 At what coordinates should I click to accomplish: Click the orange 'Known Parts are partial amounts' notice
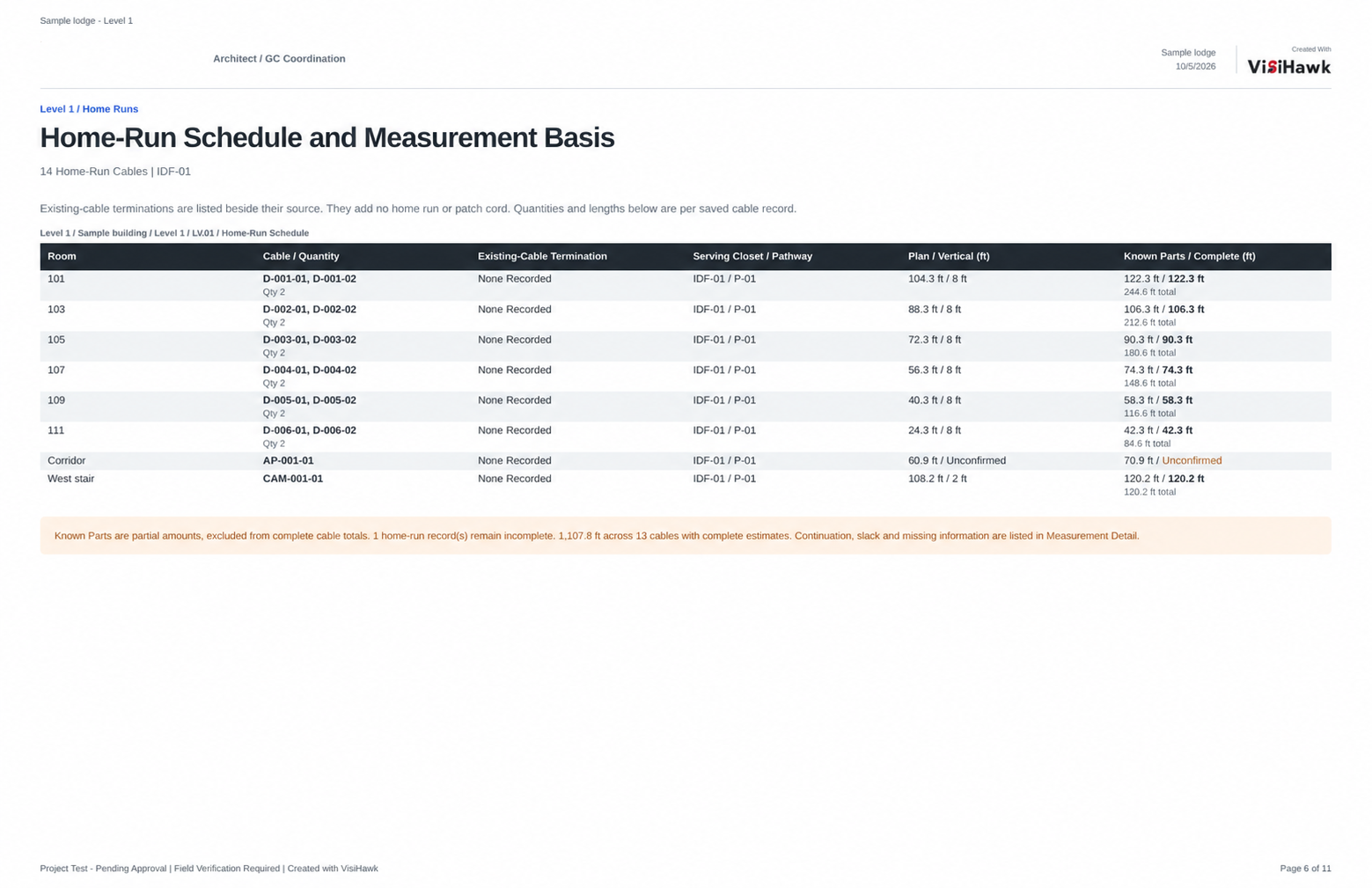pyautogui.click(x=686, y=536)
